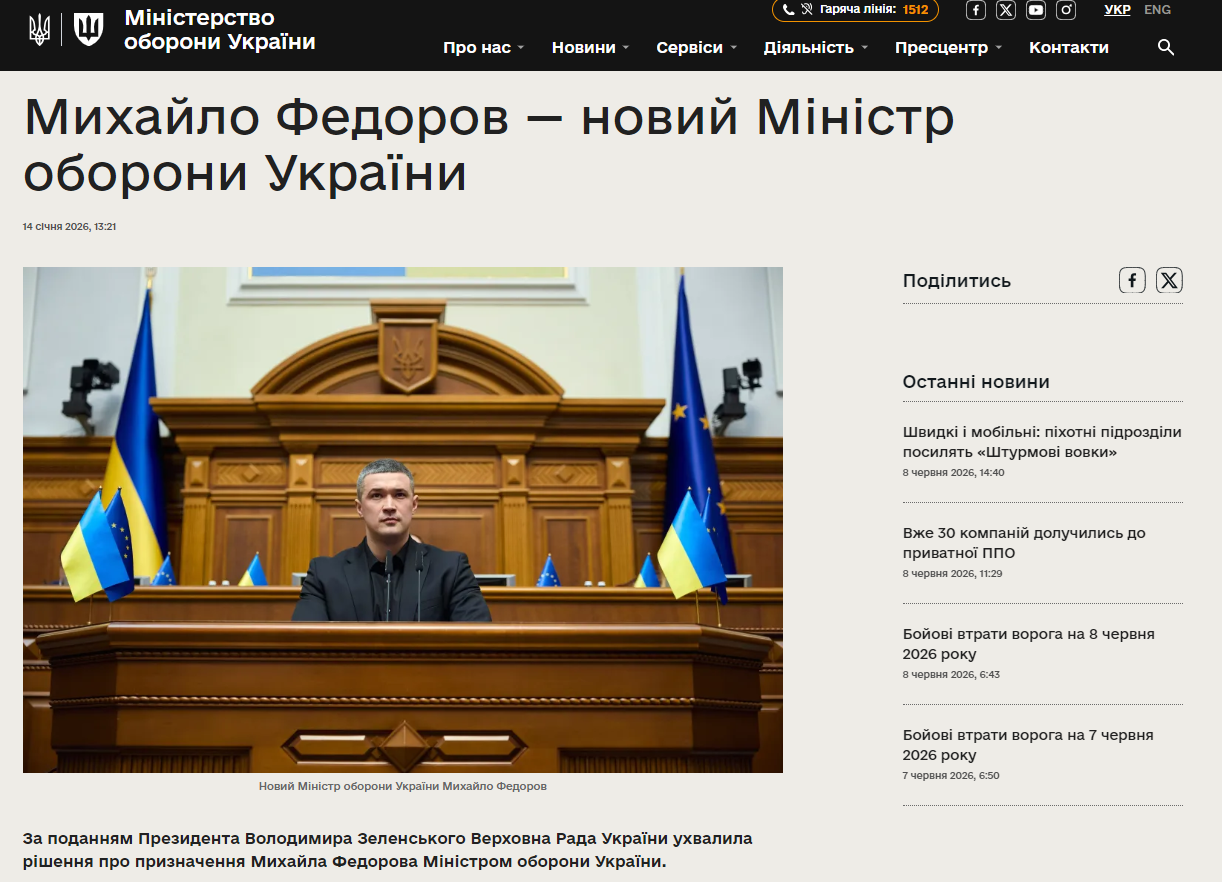Click the timestamp "8 червня 2026, 14:40"
Image resolution: width=1222 pixels, height=882 pixels.
tap(953, 472)
